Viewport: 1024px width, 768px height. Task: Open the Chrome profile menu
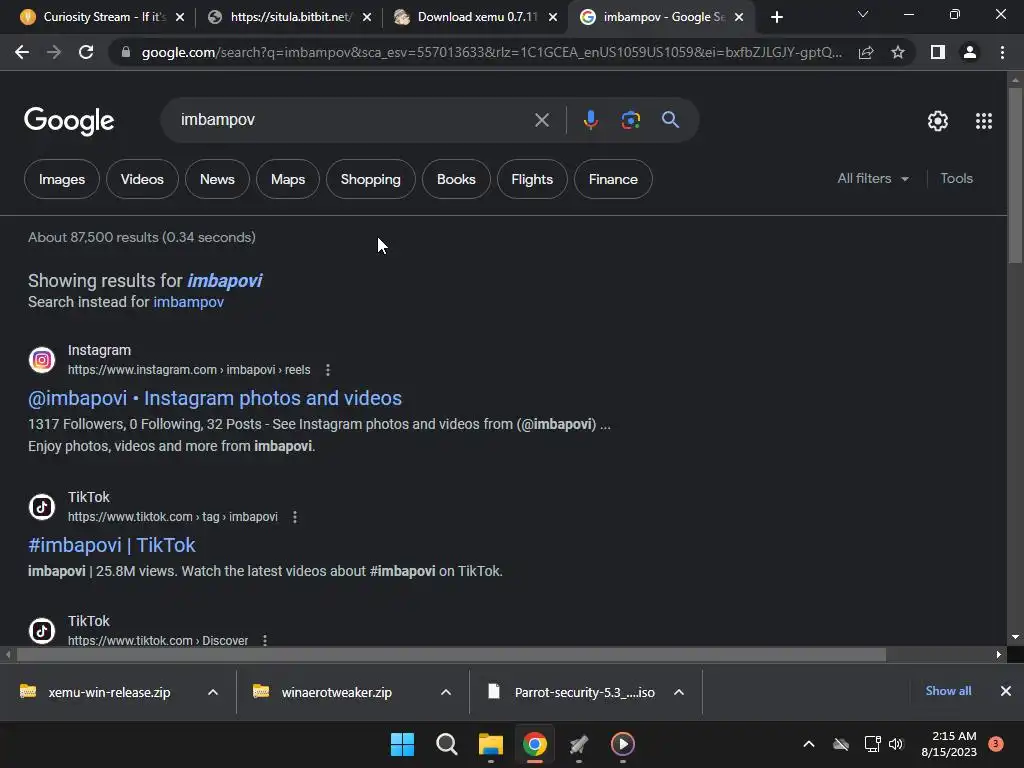pos(970,52)
